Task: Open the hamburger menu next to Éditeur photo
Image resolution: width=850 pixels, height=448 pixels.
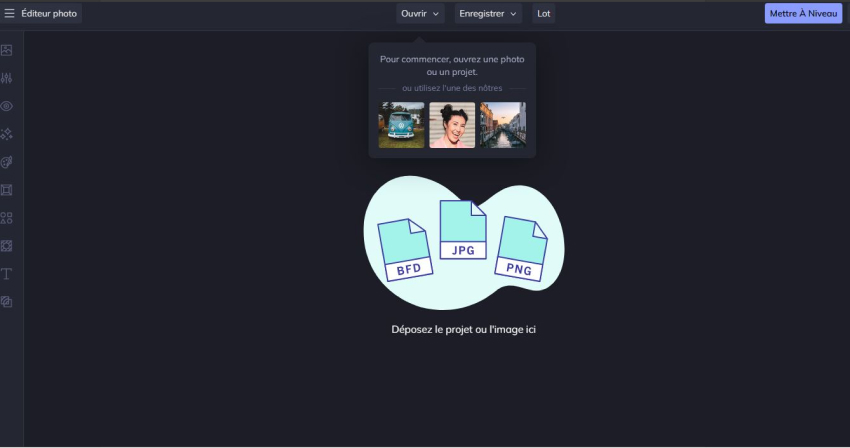Action: pos(10,14)
